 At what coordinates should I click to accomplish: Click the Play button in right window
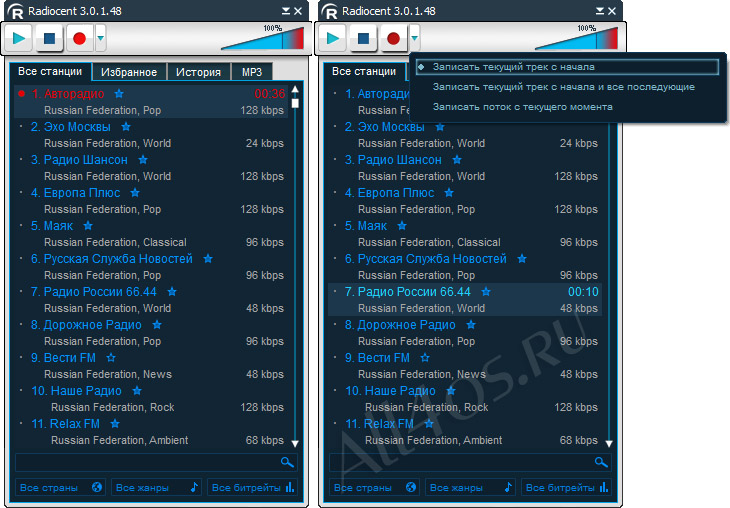coord(332,38)
